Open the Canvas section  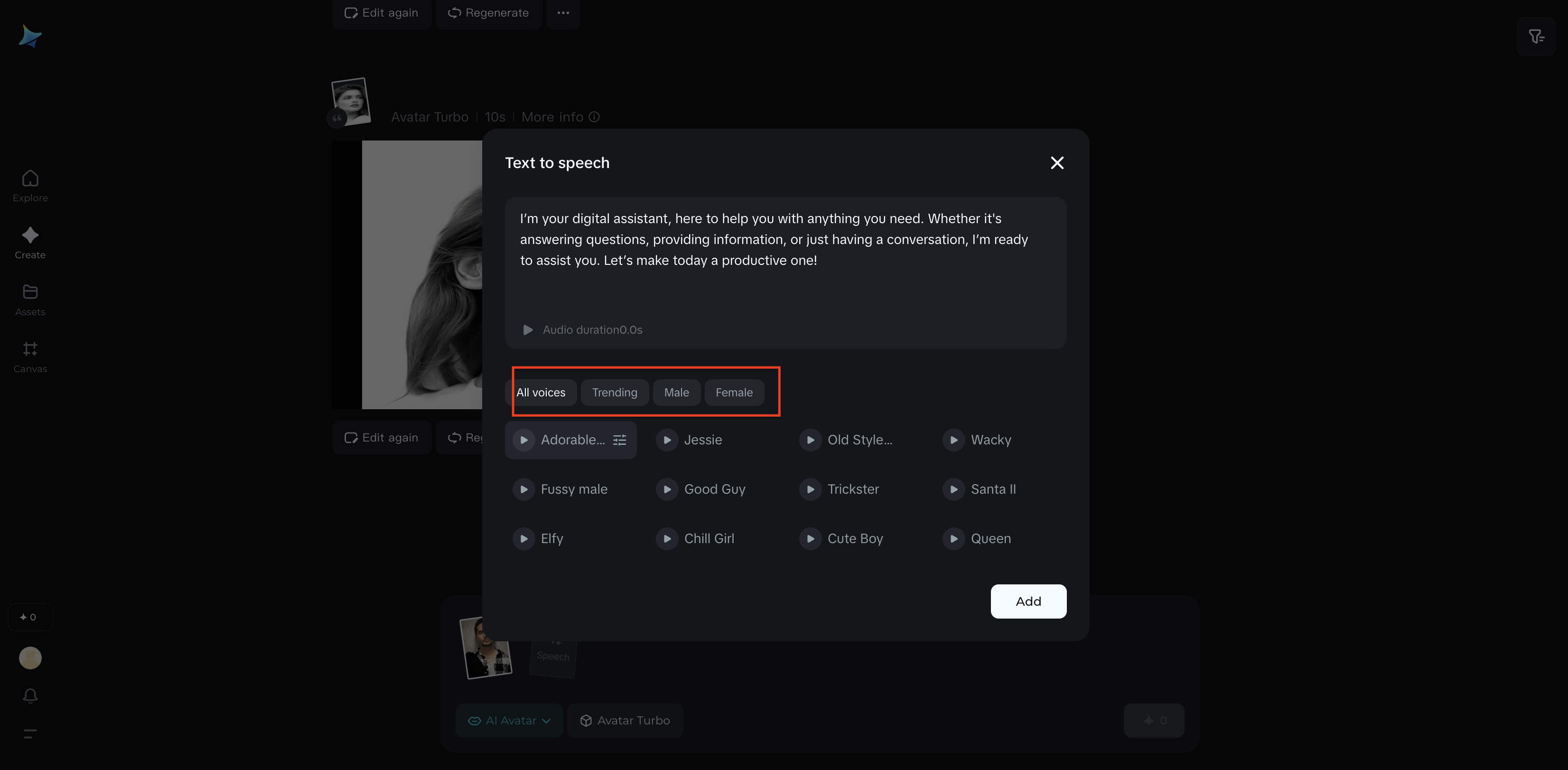click(x=30, y=357)
